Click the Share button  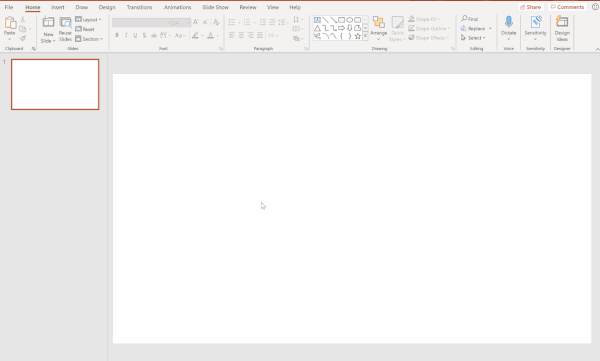coord(530,7)
